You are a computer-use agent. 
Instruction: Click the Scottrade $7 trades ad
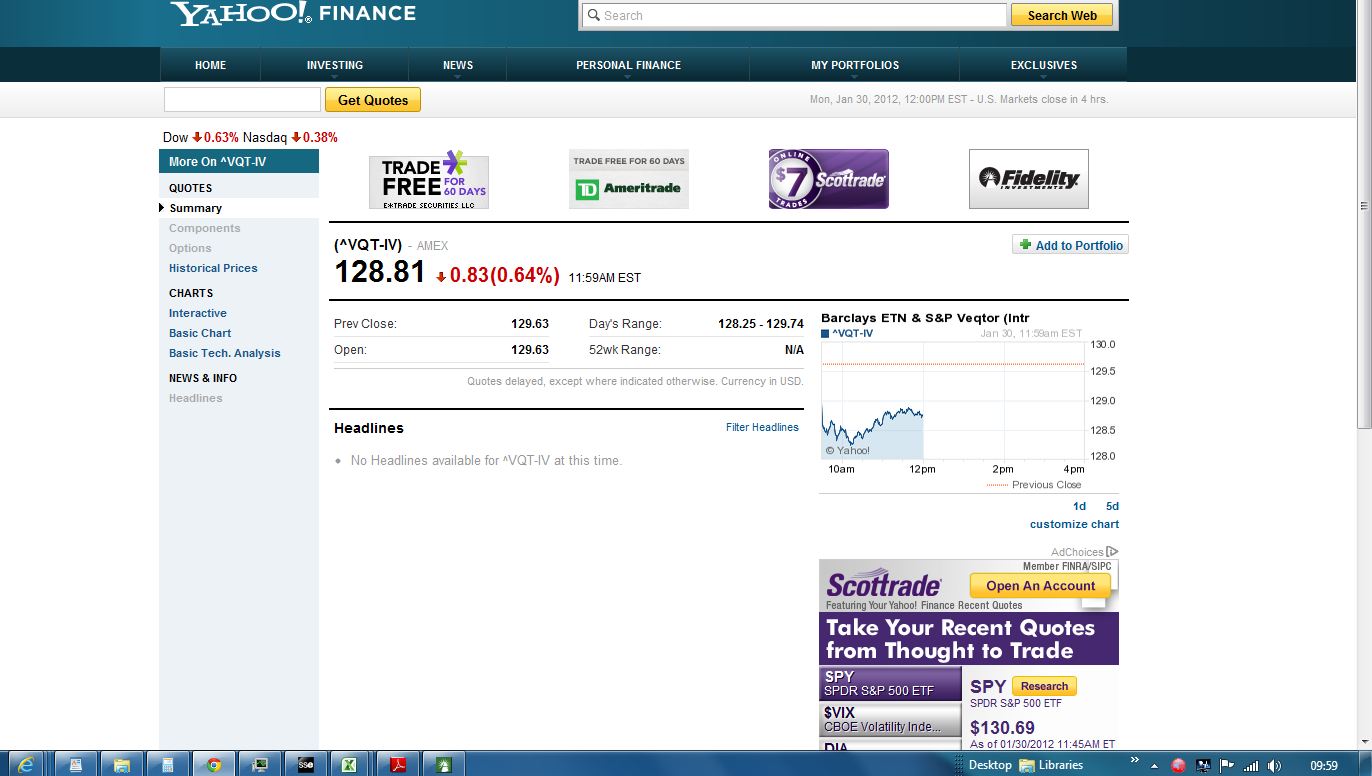click(x=829, y=179)
